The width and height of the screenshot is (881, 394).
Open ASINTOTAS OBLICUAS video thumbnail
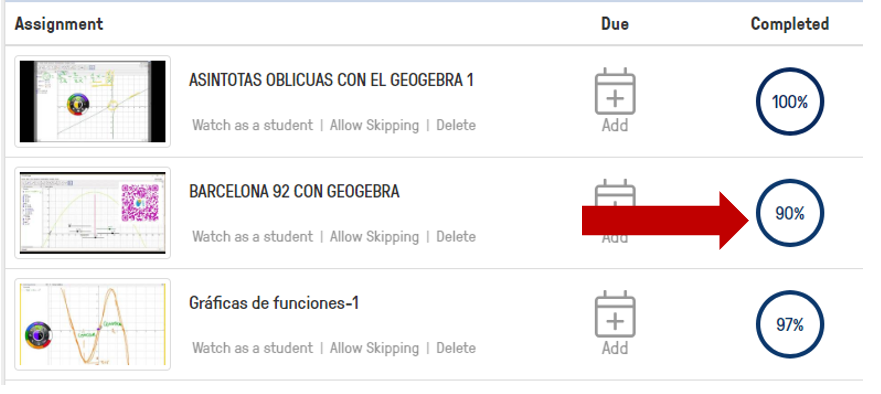coord(93,101)
